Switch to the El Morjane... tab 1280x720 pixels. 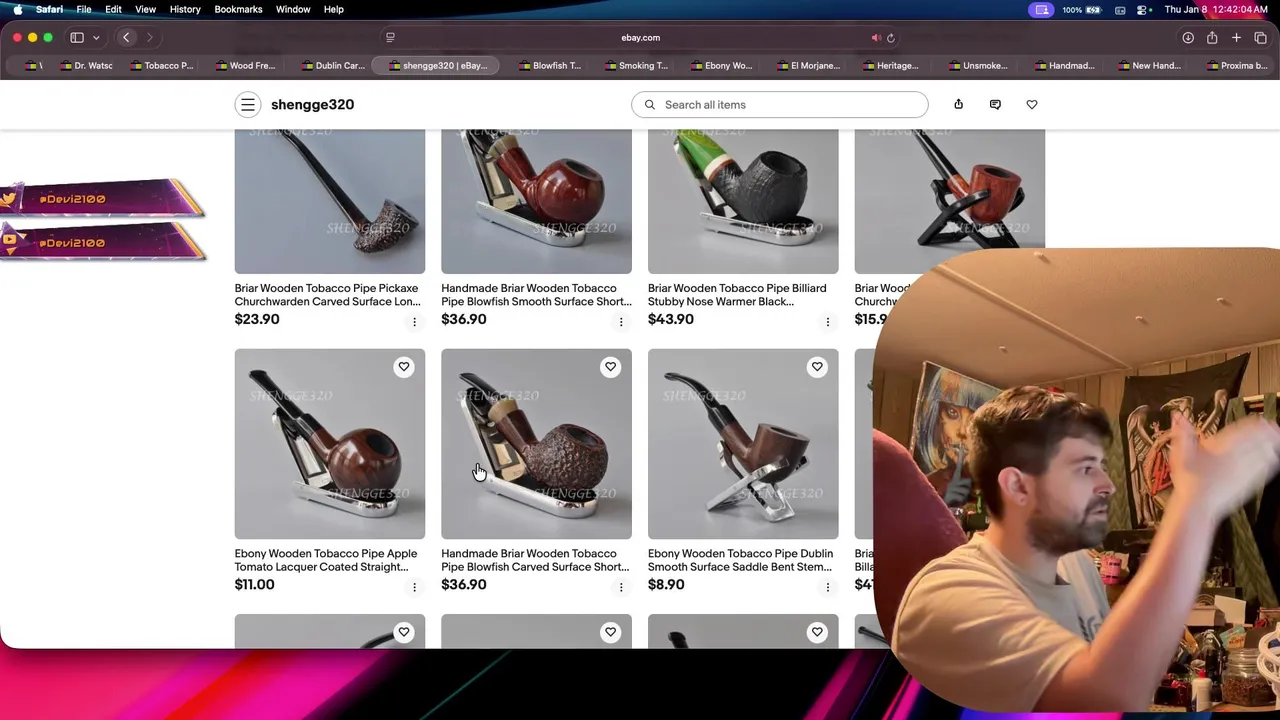(x=807, y=66)
